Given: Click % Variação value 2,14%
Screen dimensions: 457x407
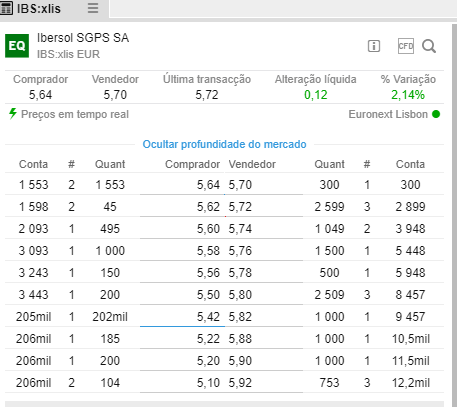Looking at the screenshot, I should tap(408, 95).
